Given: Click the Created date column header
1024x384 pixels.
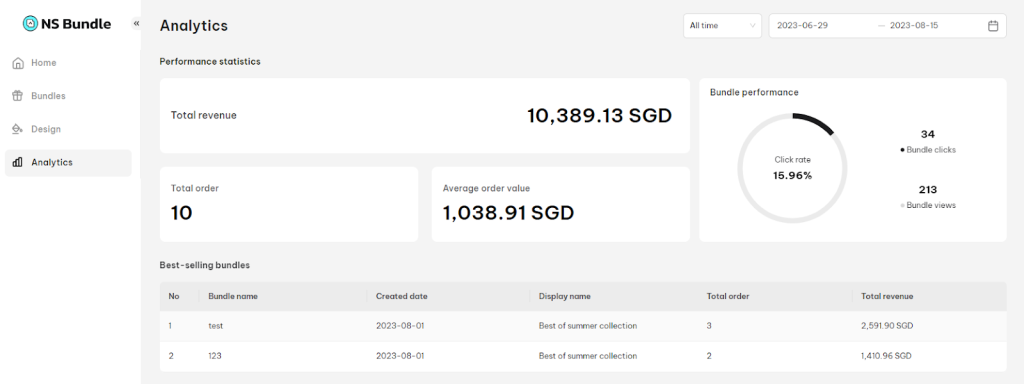Looking at the screenshot, I should (402, 296).
